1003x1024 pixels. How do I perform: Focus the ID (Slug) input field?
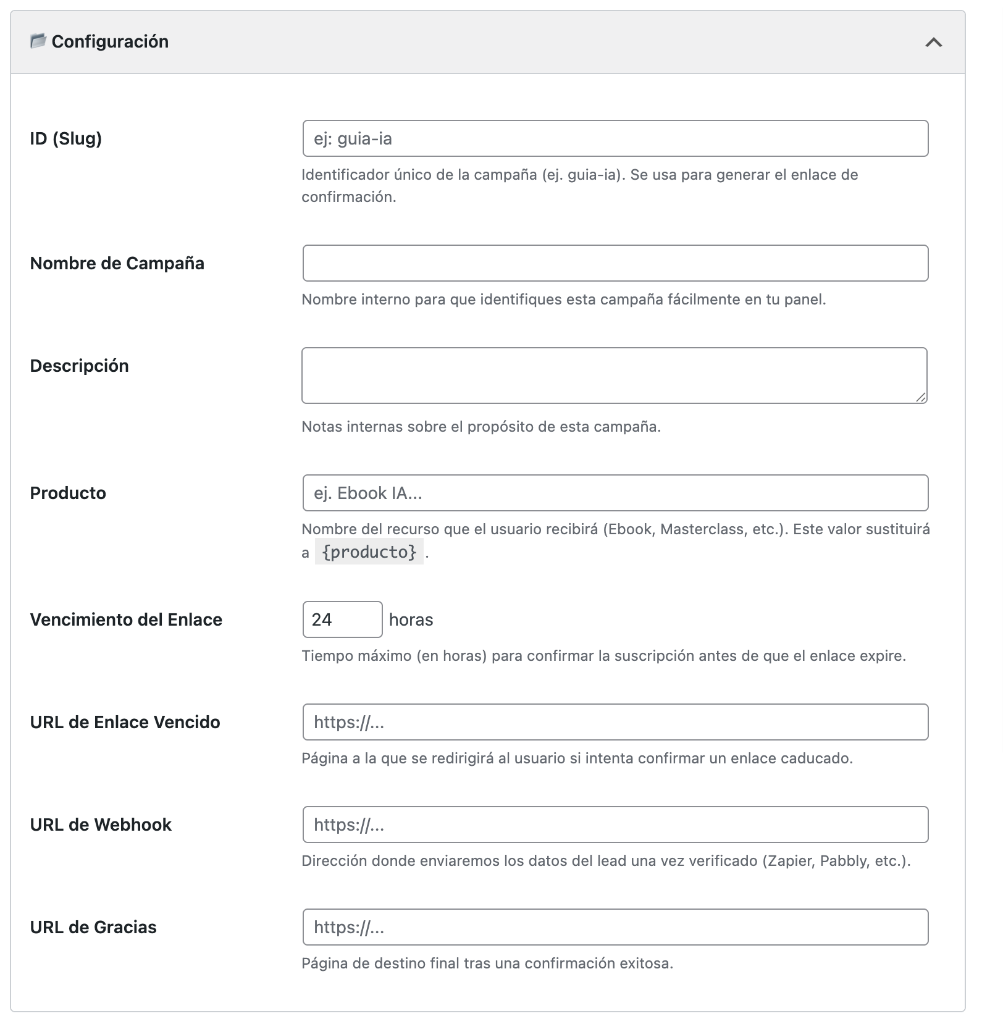point(615,139)
